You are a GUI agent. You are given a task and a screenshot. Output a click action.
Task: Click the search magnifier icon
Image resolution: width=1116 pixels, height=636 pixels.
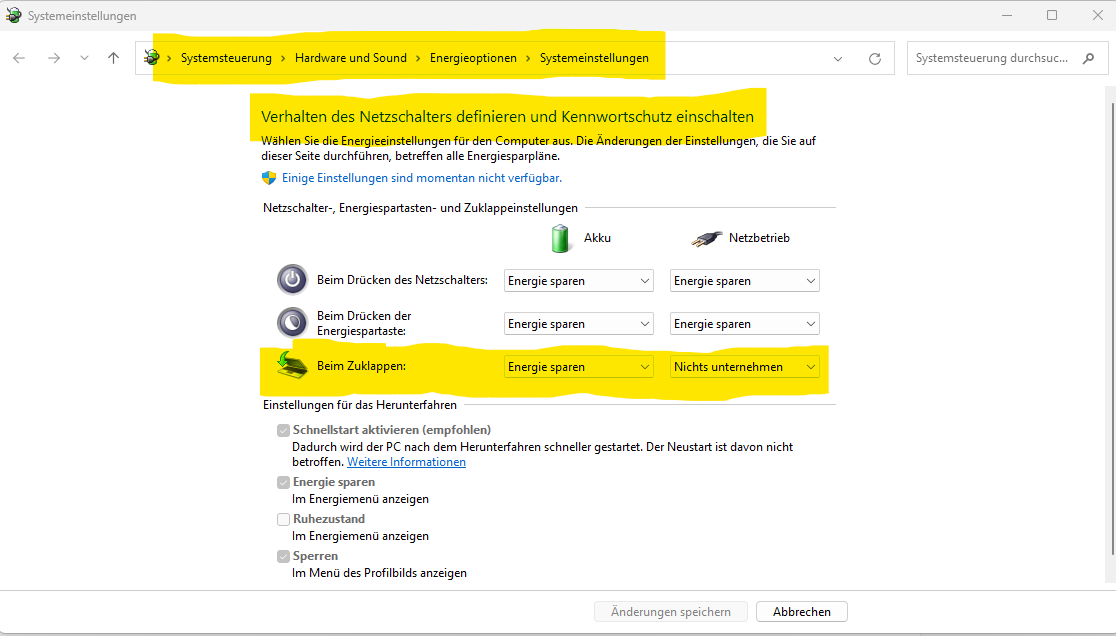pos(1088,58)
